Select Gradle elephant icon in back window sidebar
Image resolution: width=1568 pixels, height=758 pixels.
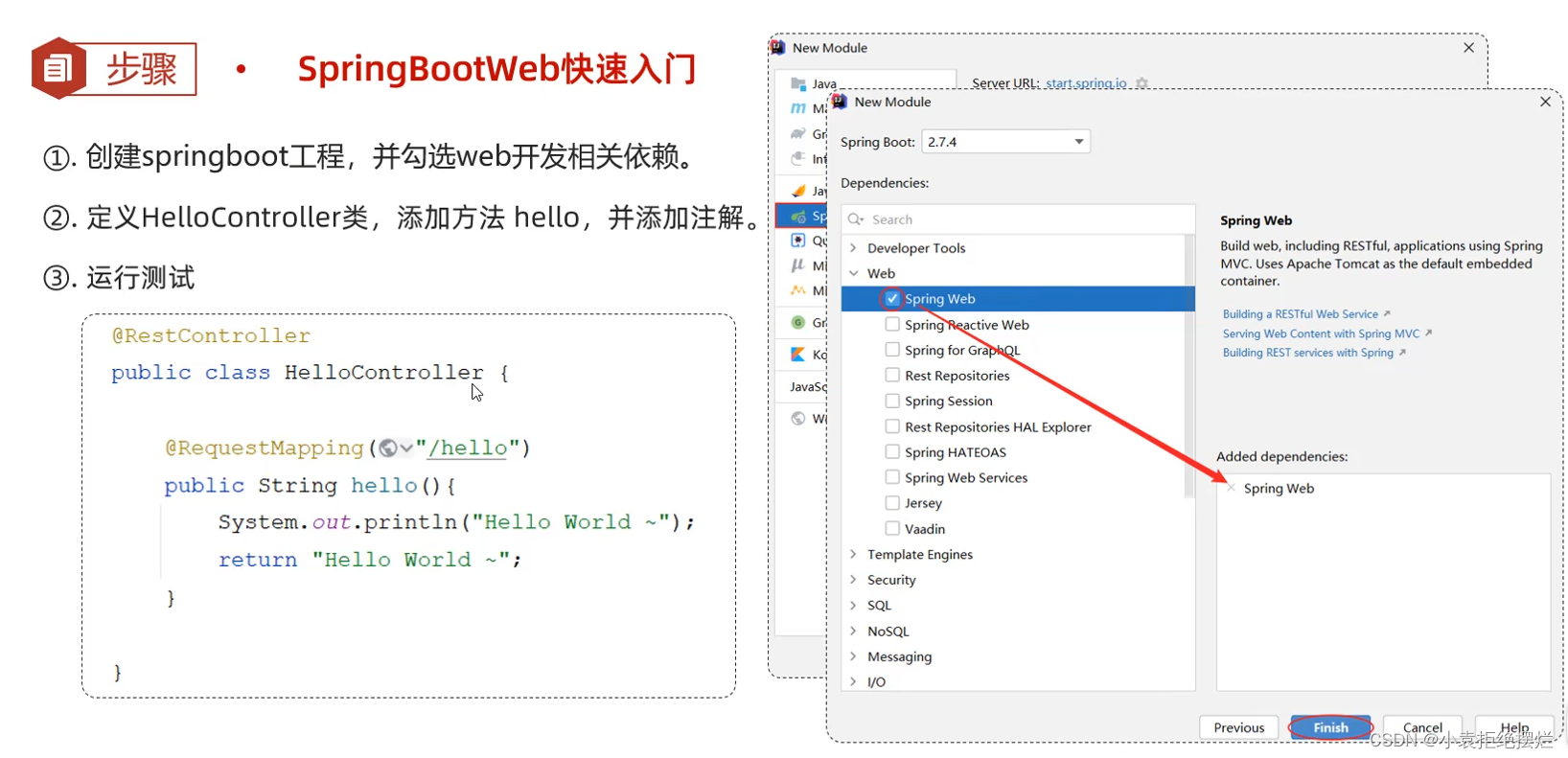coord(798,133)
